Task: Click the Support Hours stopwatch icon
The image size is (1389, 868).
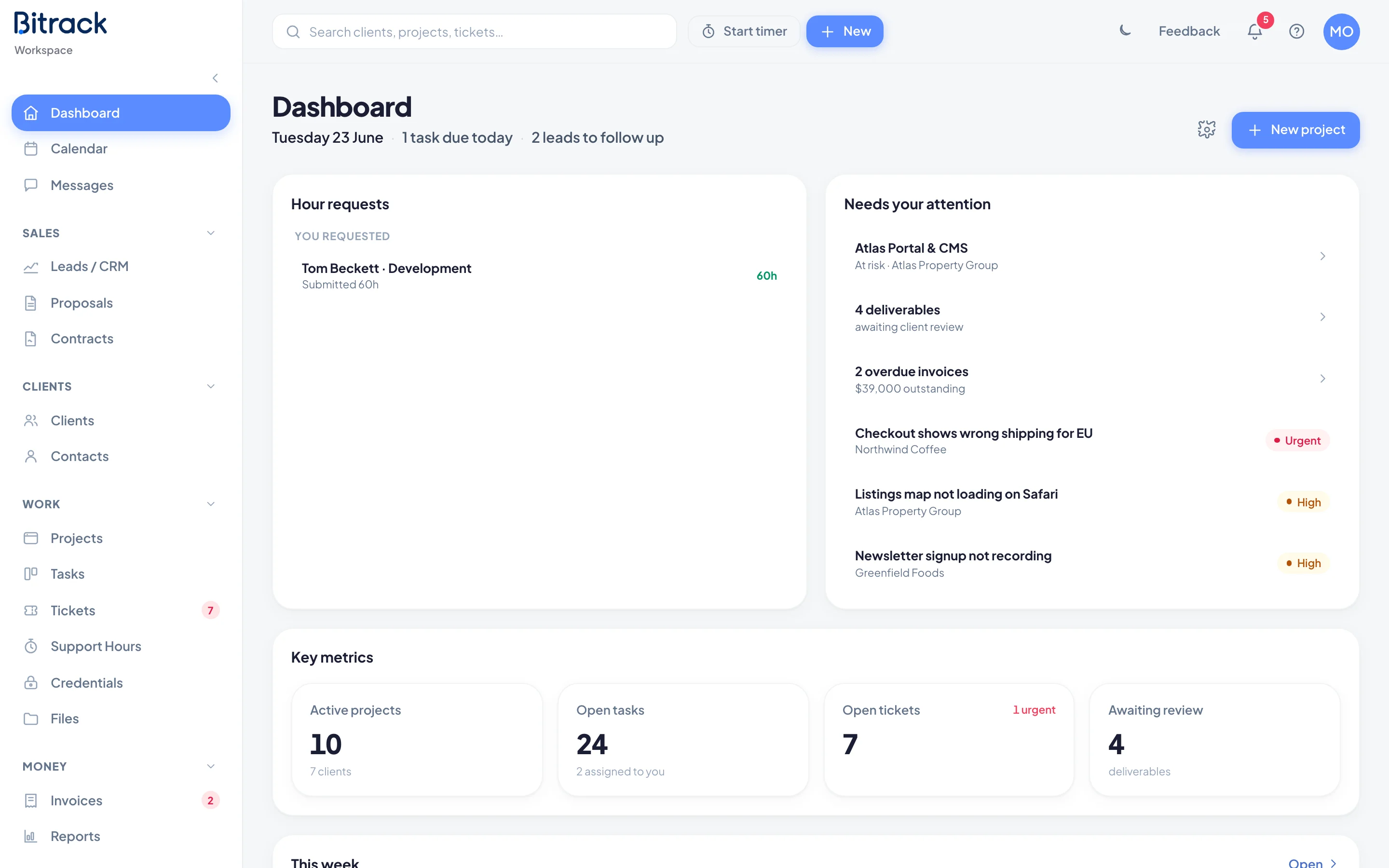Action: [x=31, y=646]
